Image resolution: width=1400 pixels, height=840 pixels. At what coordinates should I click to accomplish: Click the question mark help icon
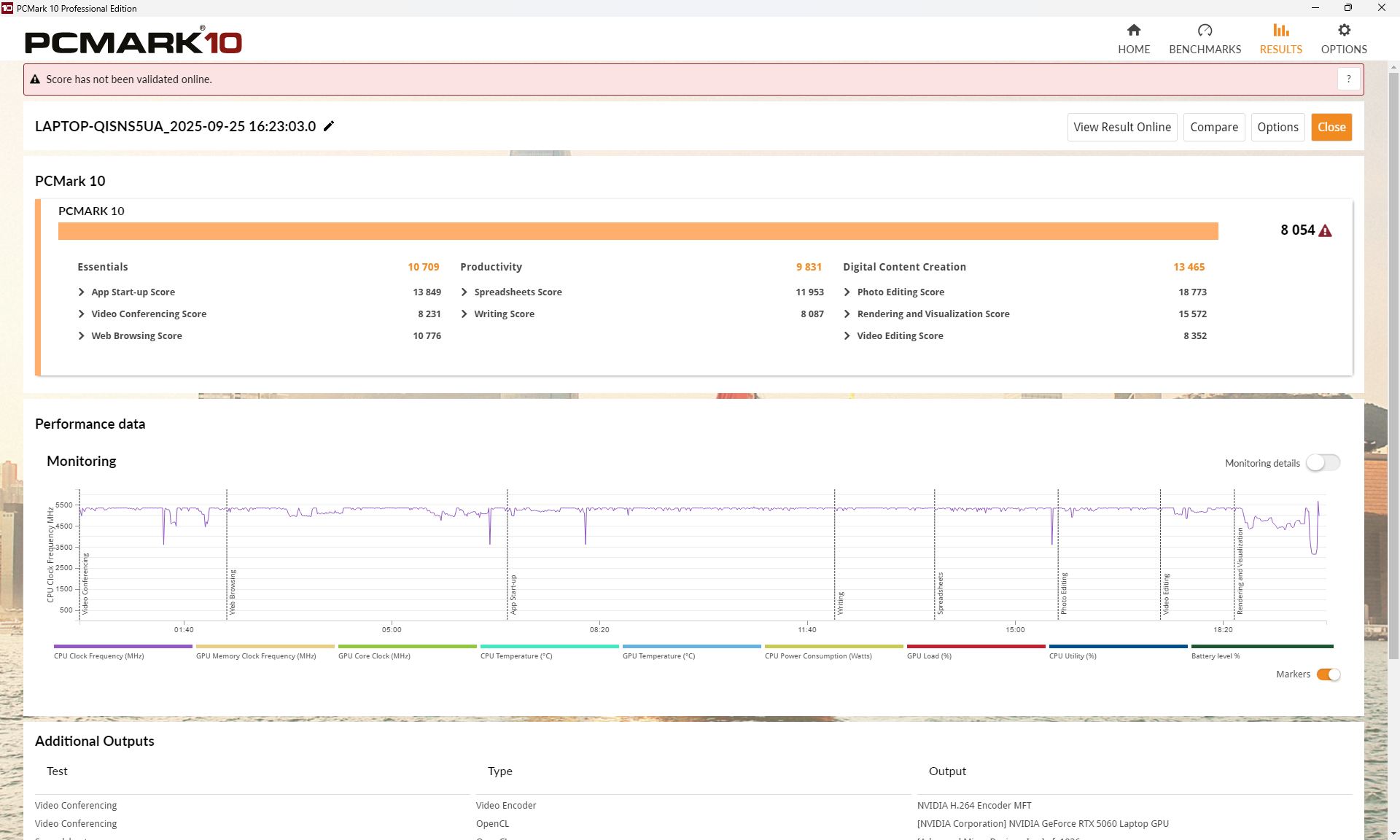click(x=1348, y=79)
